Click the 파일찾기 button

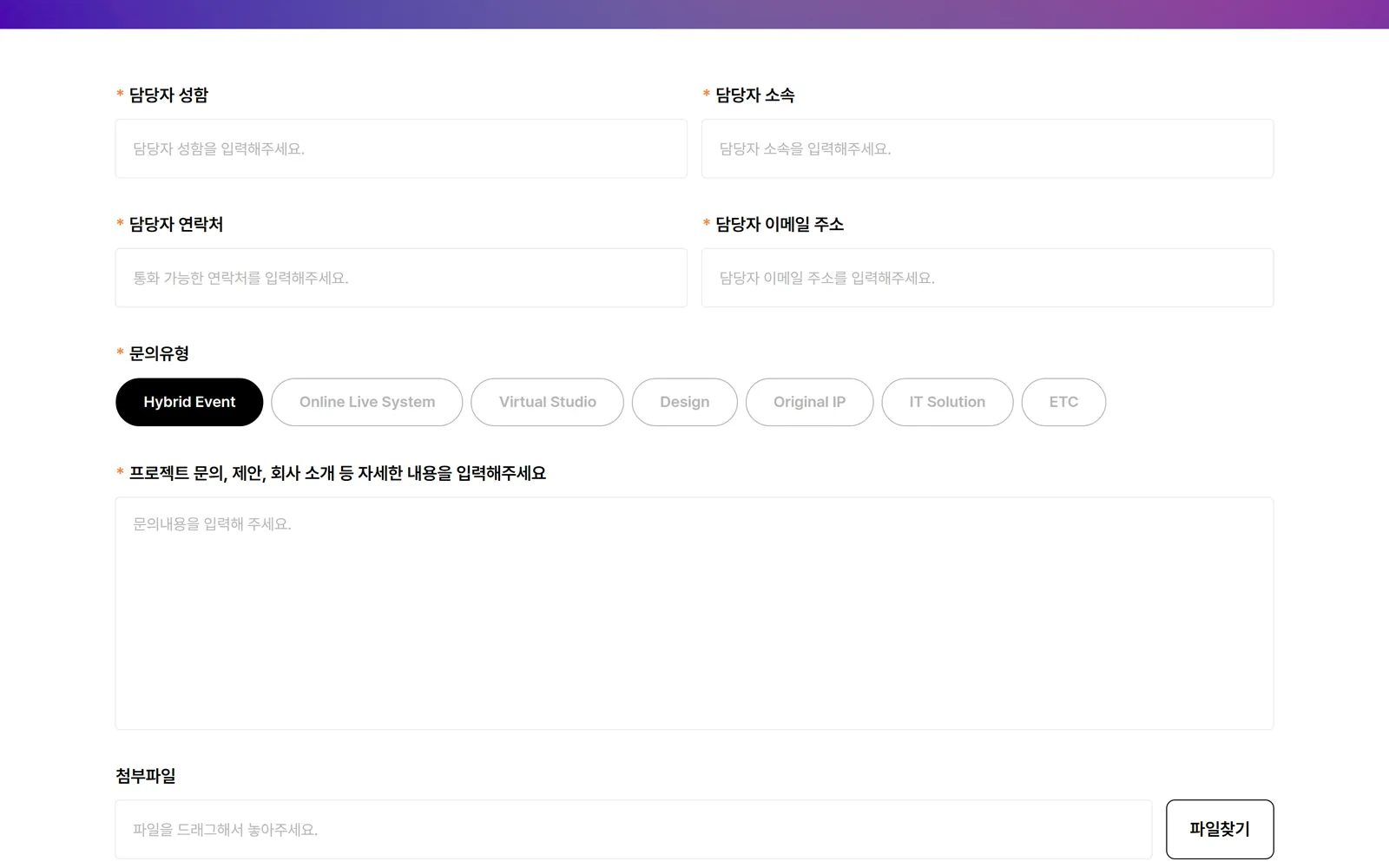coord(1220,829)
